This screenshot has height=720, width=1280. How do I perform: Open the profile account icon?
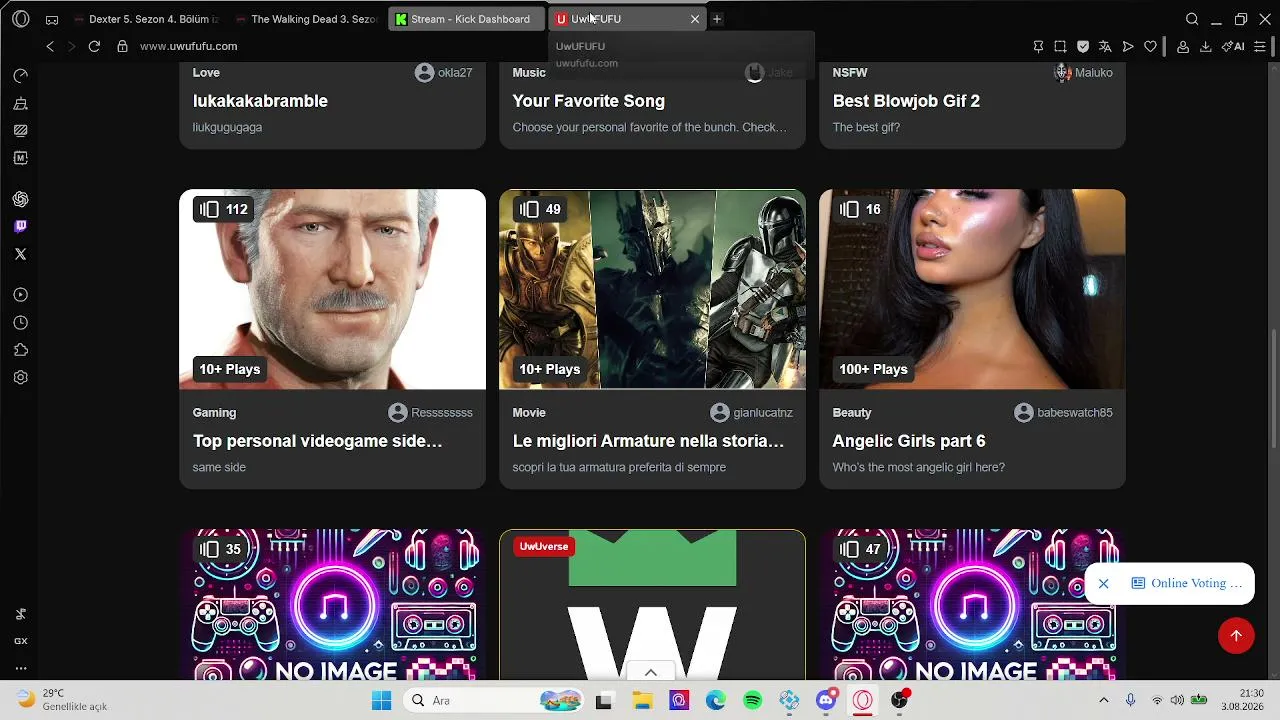click(x=1183, y=46)
